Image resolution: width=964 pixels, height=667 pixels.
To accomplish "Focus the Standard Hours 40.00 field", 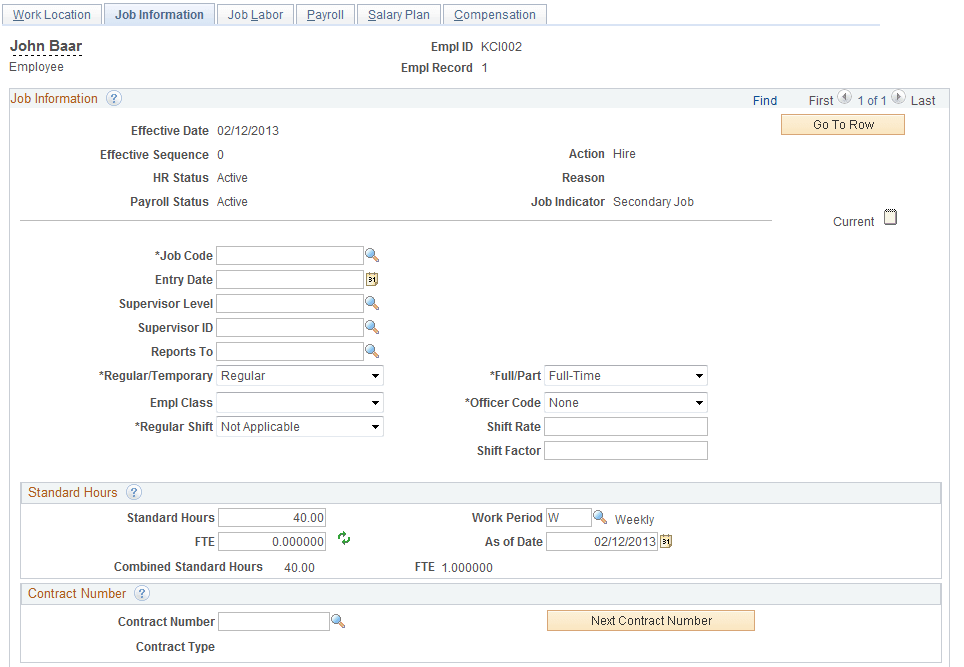I will [272, 518].
